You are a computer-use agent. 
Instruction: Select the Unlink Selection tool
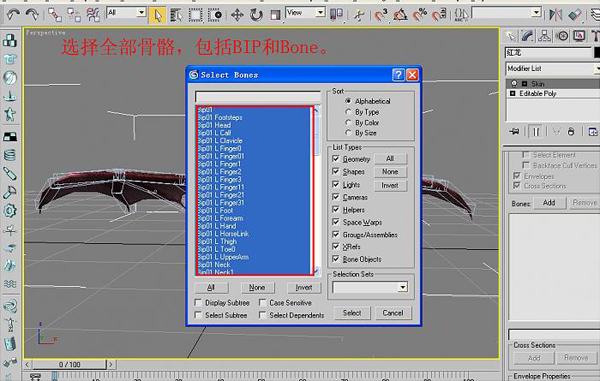point(73,15)
